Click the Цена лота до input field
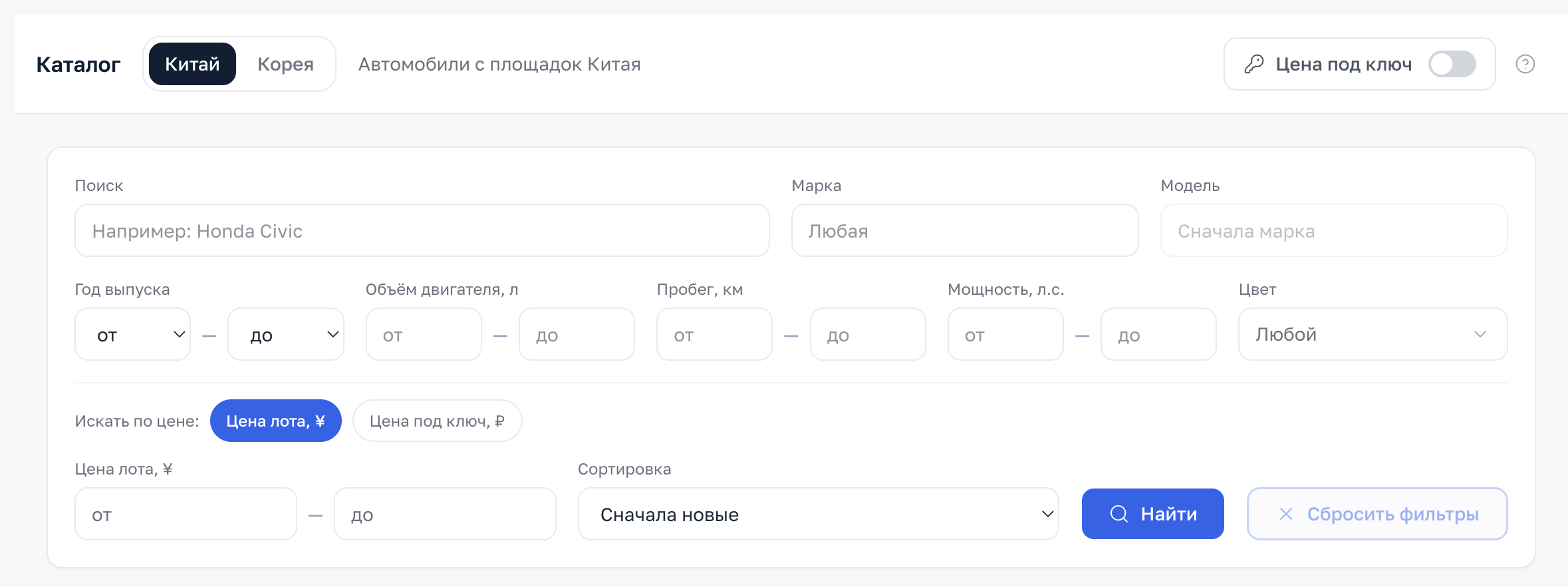Screen dimensions: 1568x587 click(x=445, y=514)
